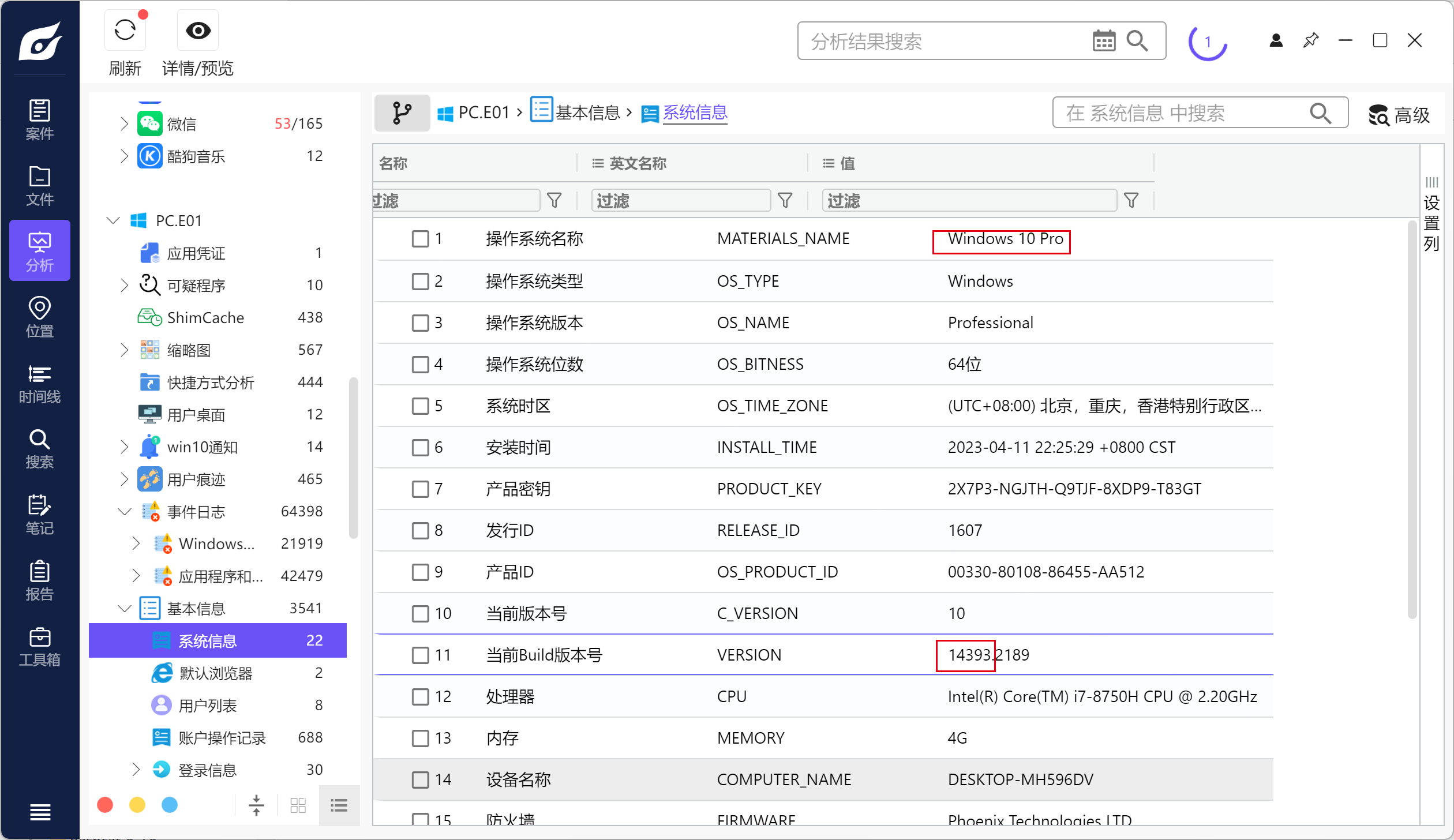Viewport: 1454px width, 840px height.
Task: Open the 案件 sidebar section
Action: pyautogui.click(x=39, y=119)
